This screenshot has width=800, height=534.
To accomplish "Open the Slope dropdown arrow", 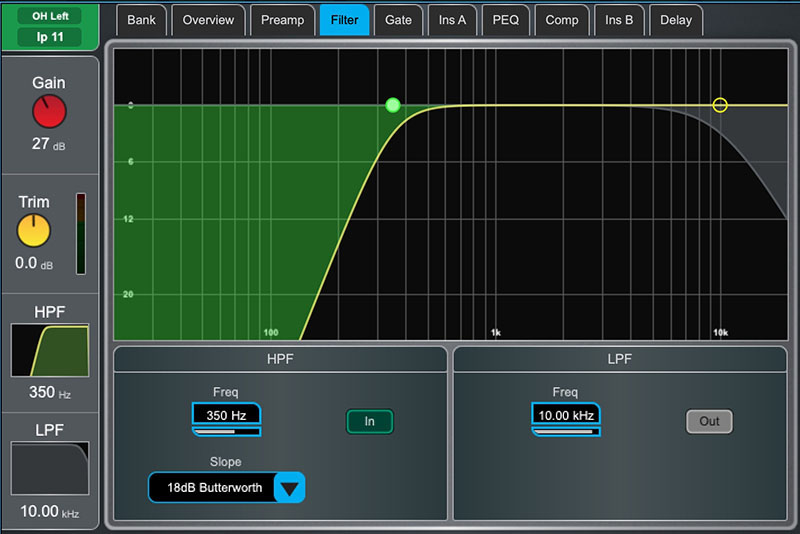I will click(x=288, y=488).
